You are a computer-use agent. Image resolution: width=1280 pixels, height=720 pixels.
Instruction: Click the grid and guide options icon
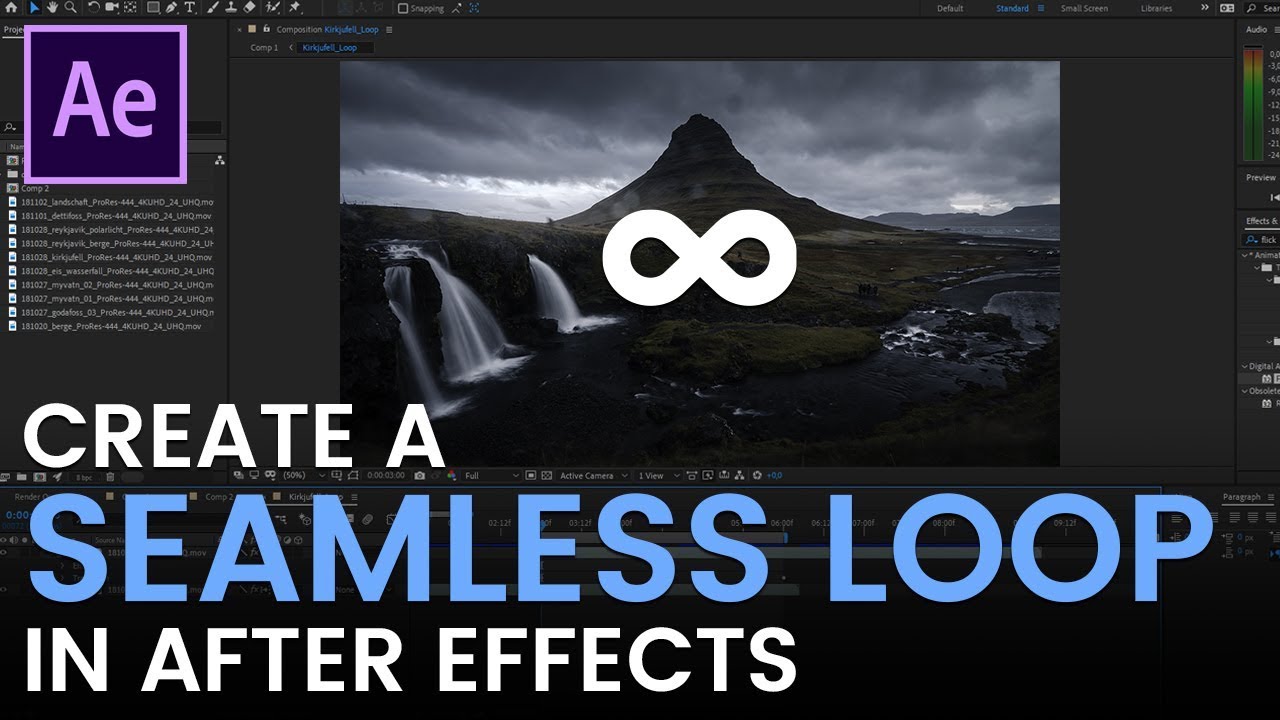pos(336,476)
